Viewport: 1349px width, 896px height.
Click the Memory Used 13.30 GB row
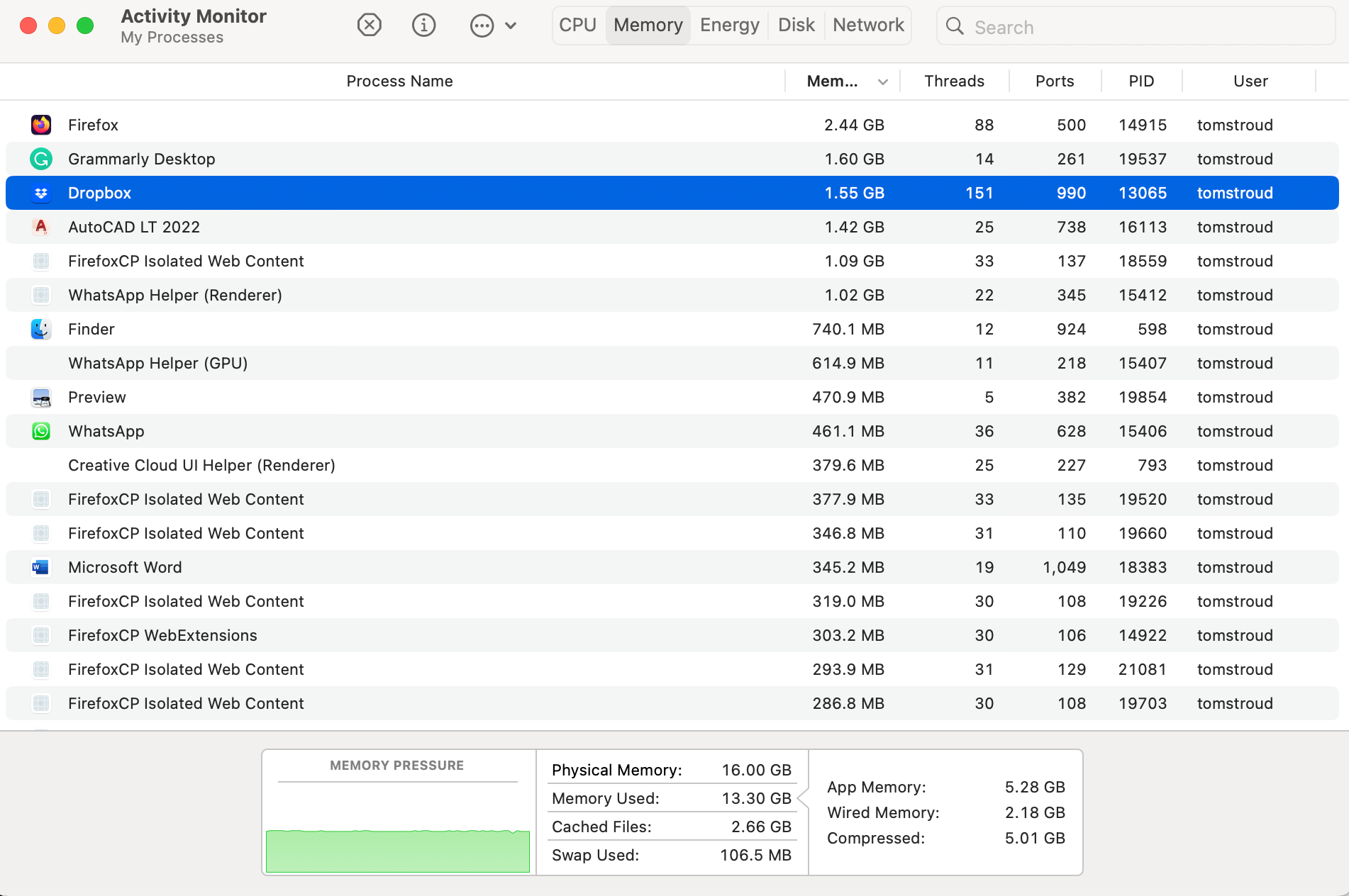click(671, 798)
